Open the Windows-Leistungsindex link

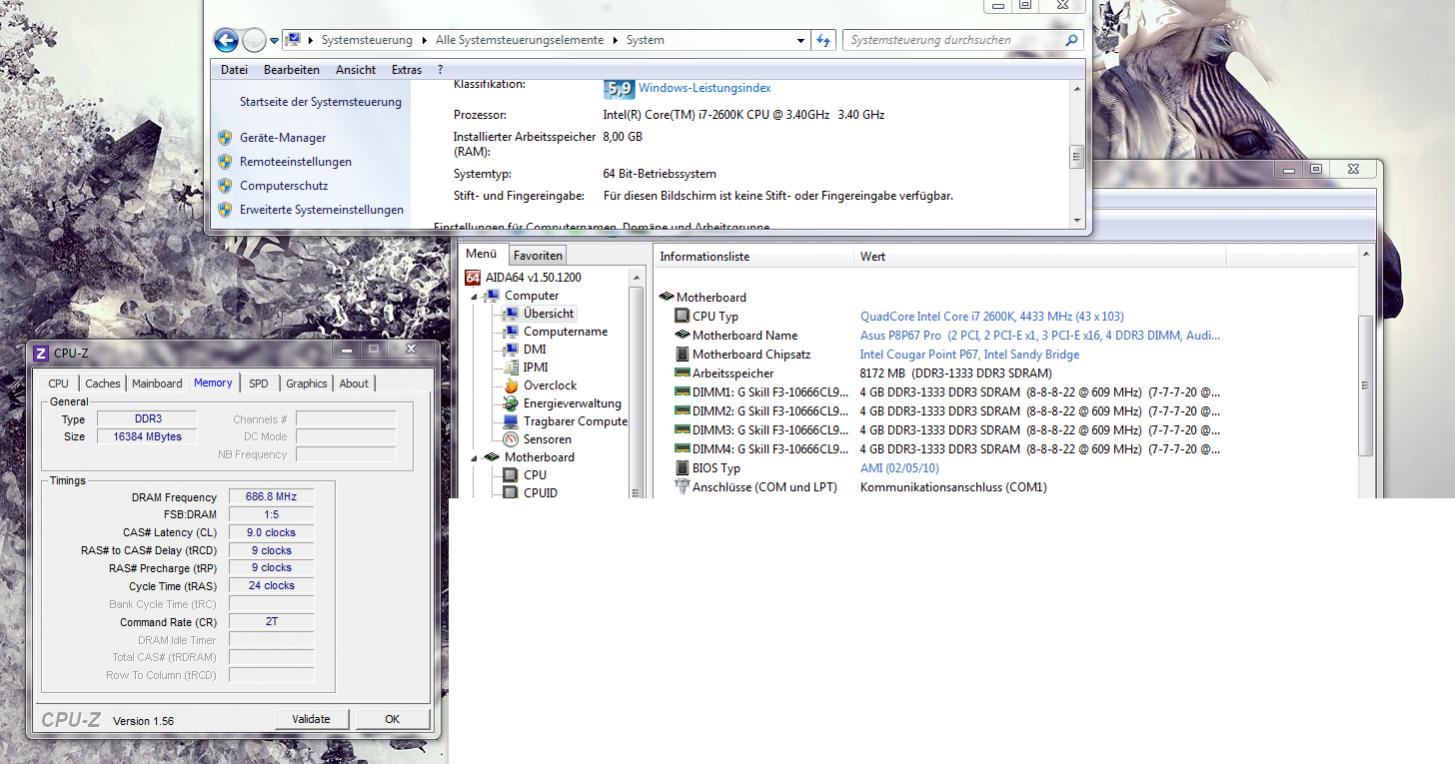pos(704,88)
